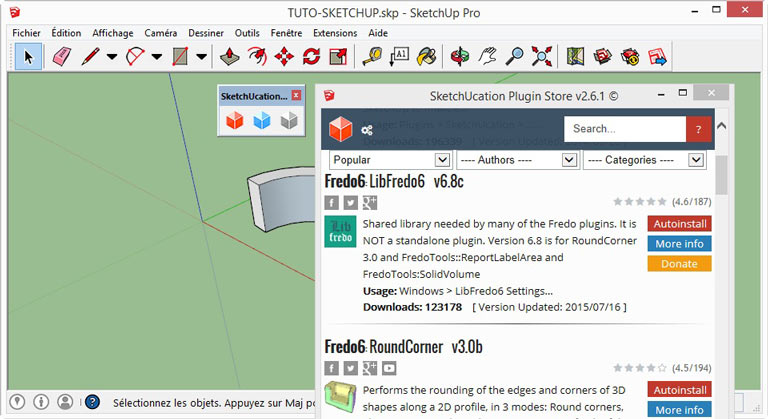768x419 pixels.
Task: Select the Rectangle shape tool
Action: pos(180,56)
